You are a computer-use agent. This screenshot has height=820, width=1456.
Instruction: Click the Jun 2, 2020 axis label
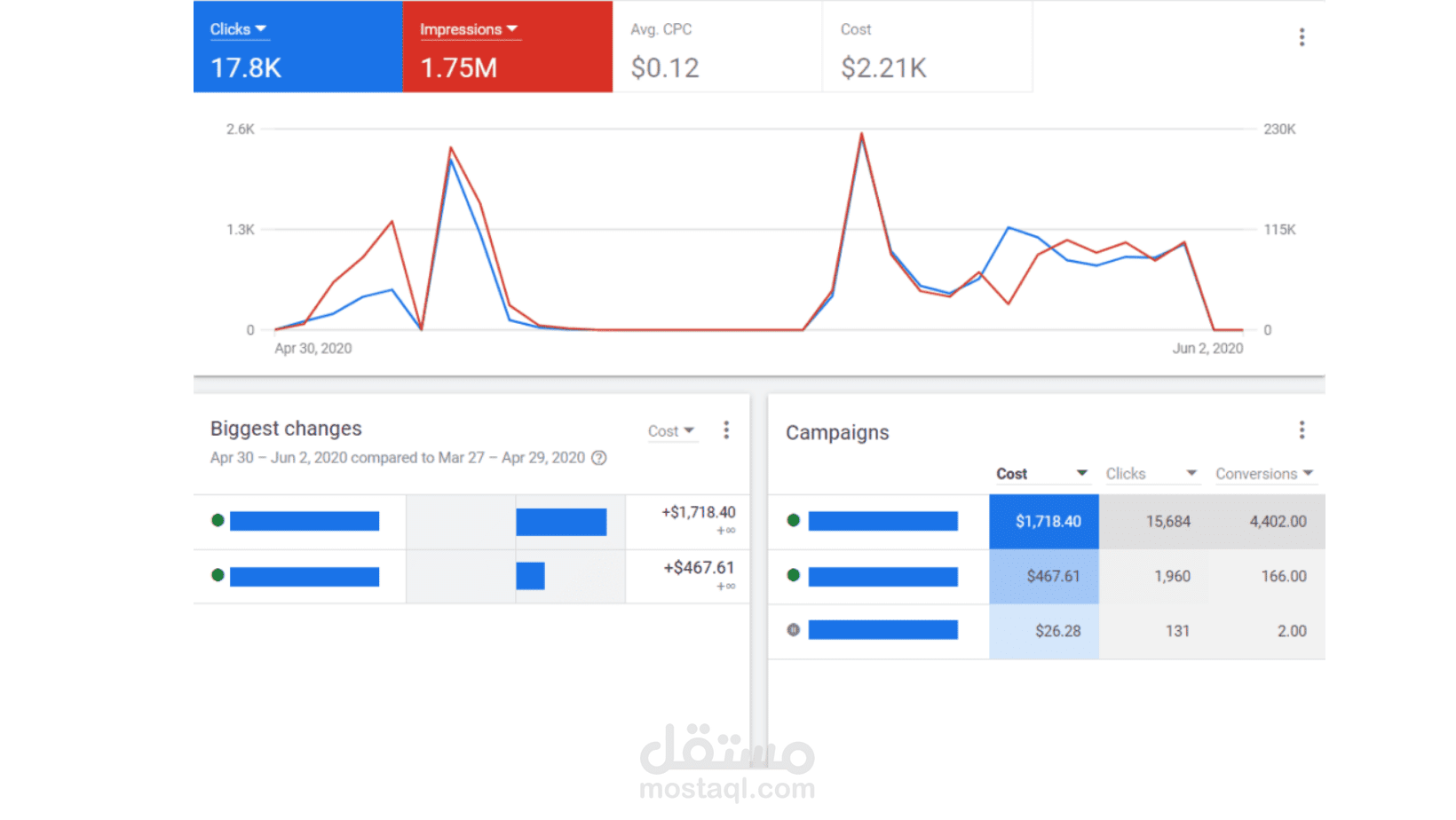coord(1207,349)
